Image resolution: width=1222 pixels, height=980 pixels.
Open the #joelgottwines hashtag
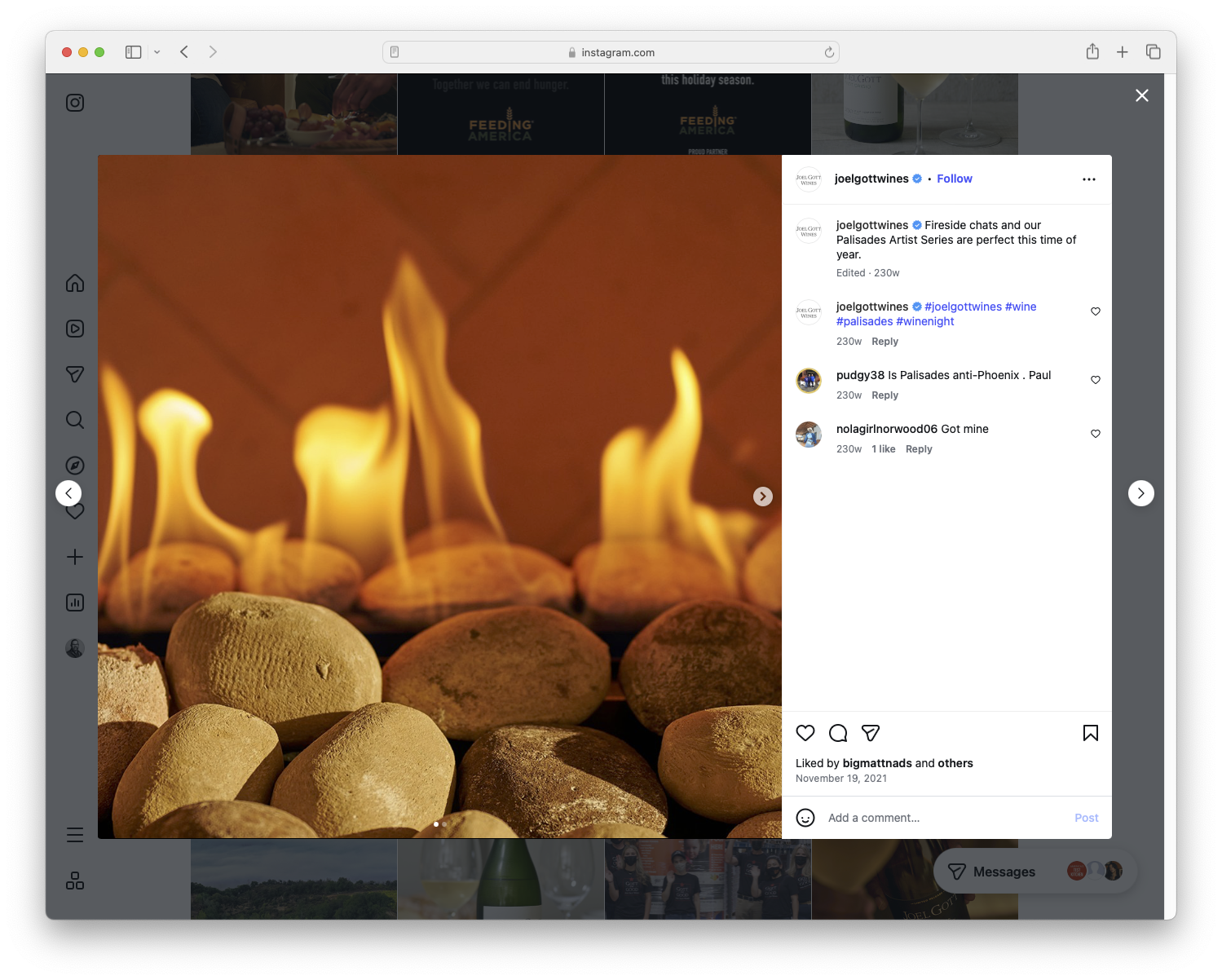pos(963,307)
